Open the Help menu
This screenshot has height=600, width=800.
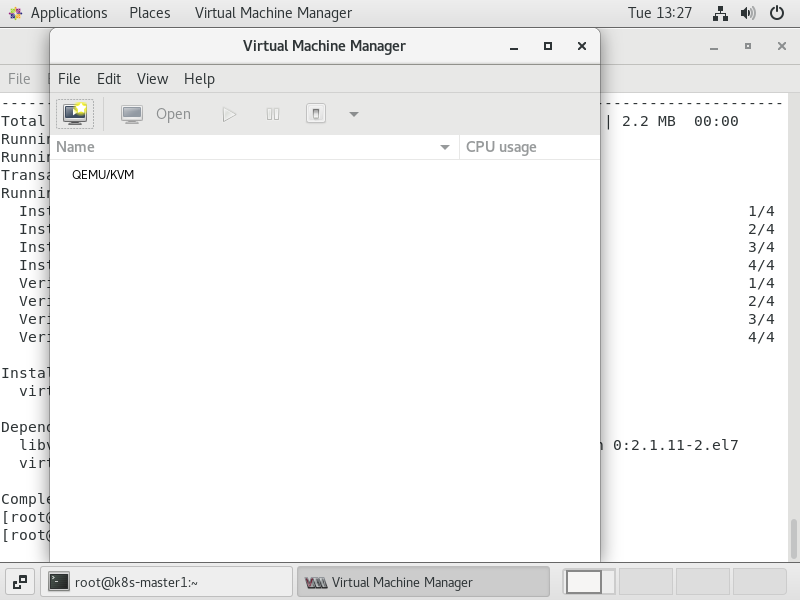coord(199,79)
